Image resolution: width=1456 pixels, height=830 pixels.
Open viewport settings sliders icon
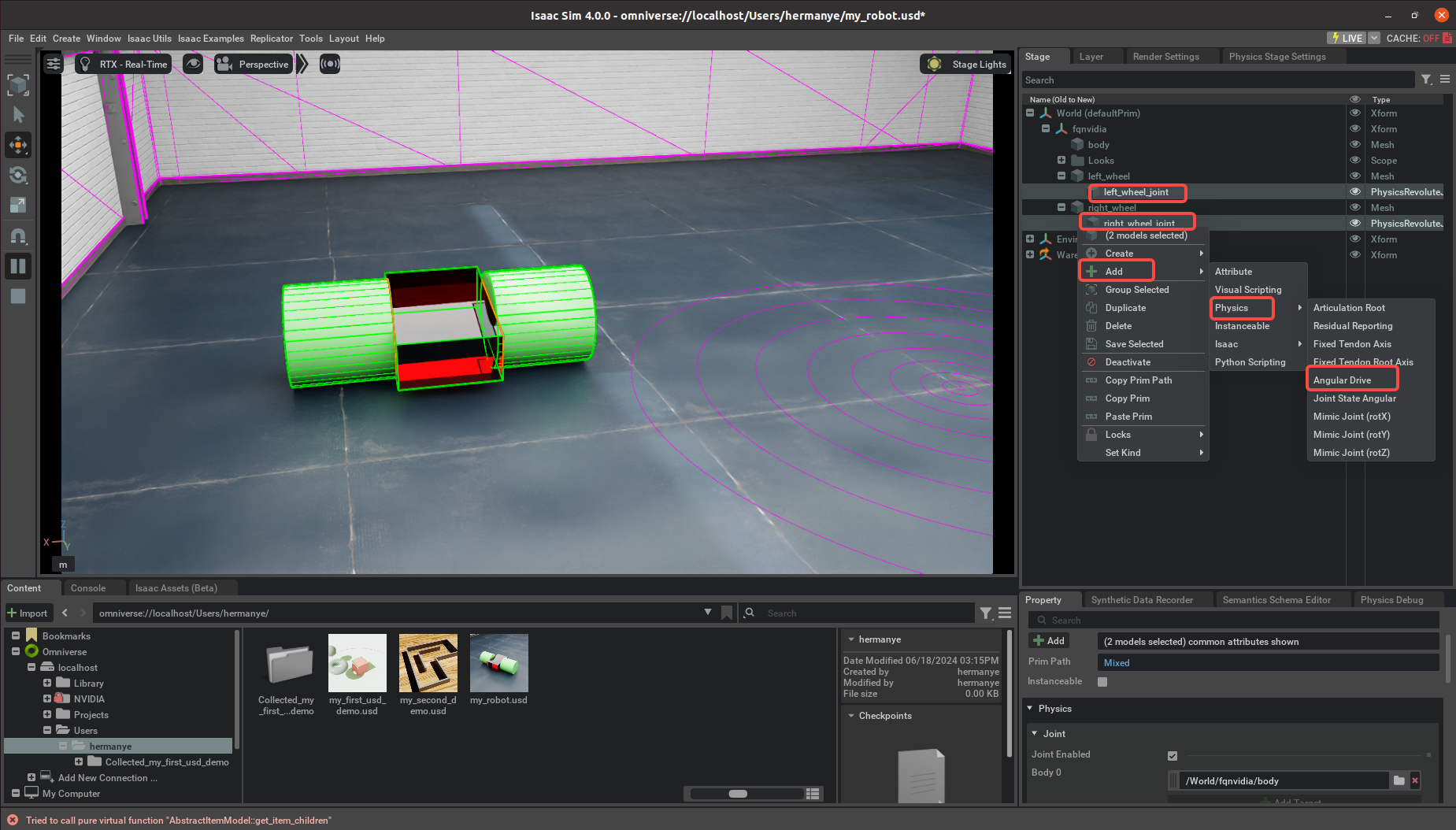pyautogui.click(x=53, y=65)
